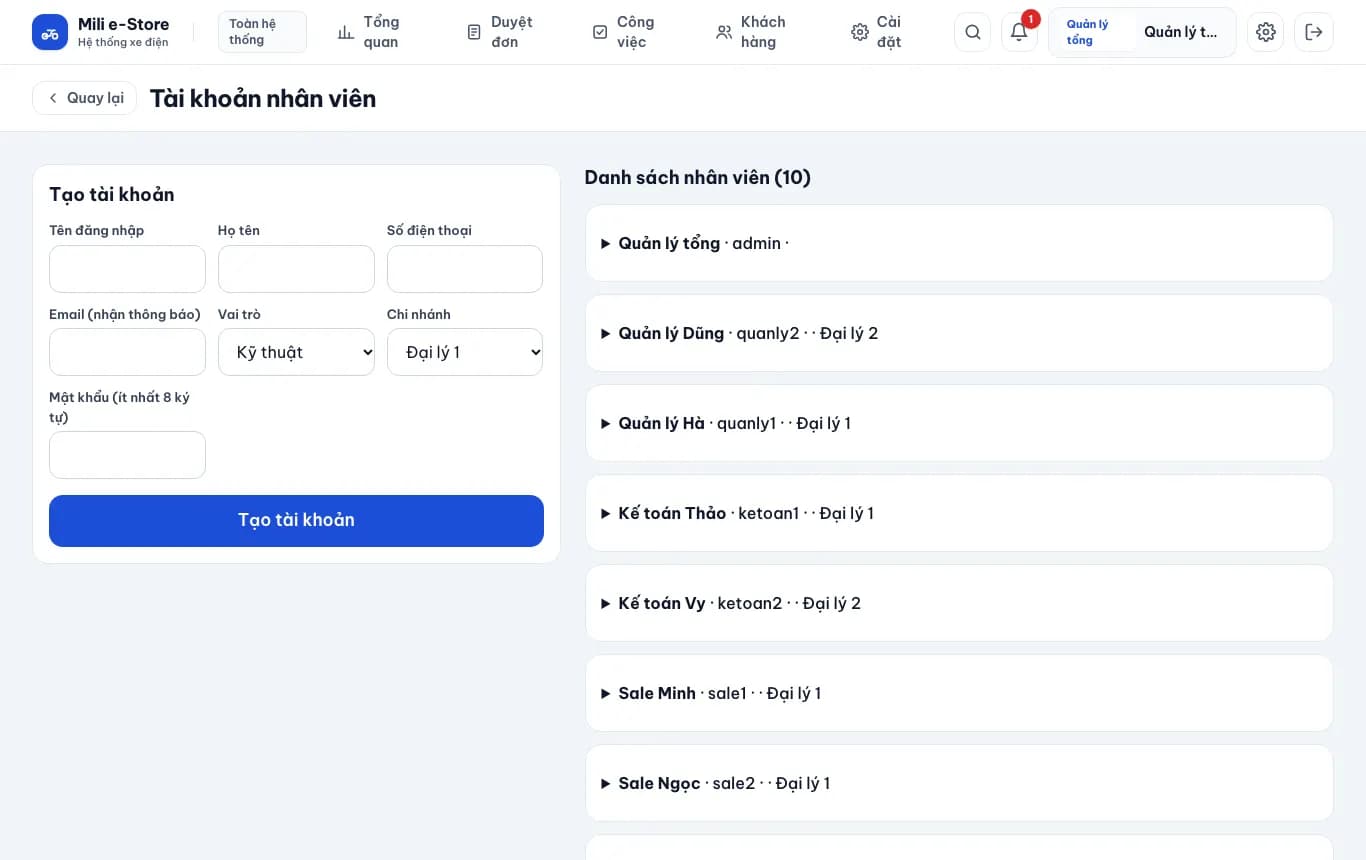
Task: Click the Mili e-Store scooter logo
Action: [50, 32]
